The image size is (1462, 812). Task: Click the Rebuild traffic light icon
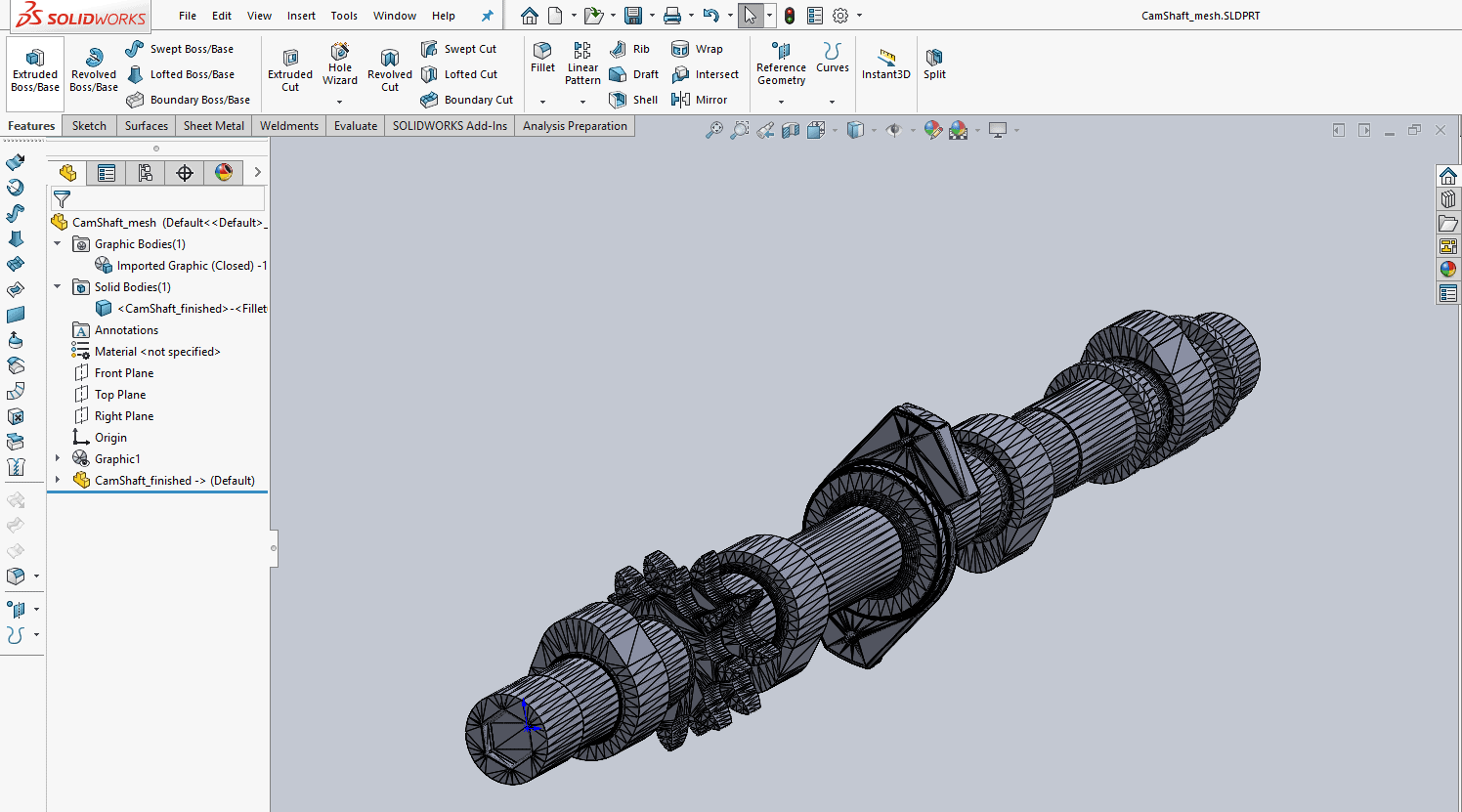(x=790, y=16)
